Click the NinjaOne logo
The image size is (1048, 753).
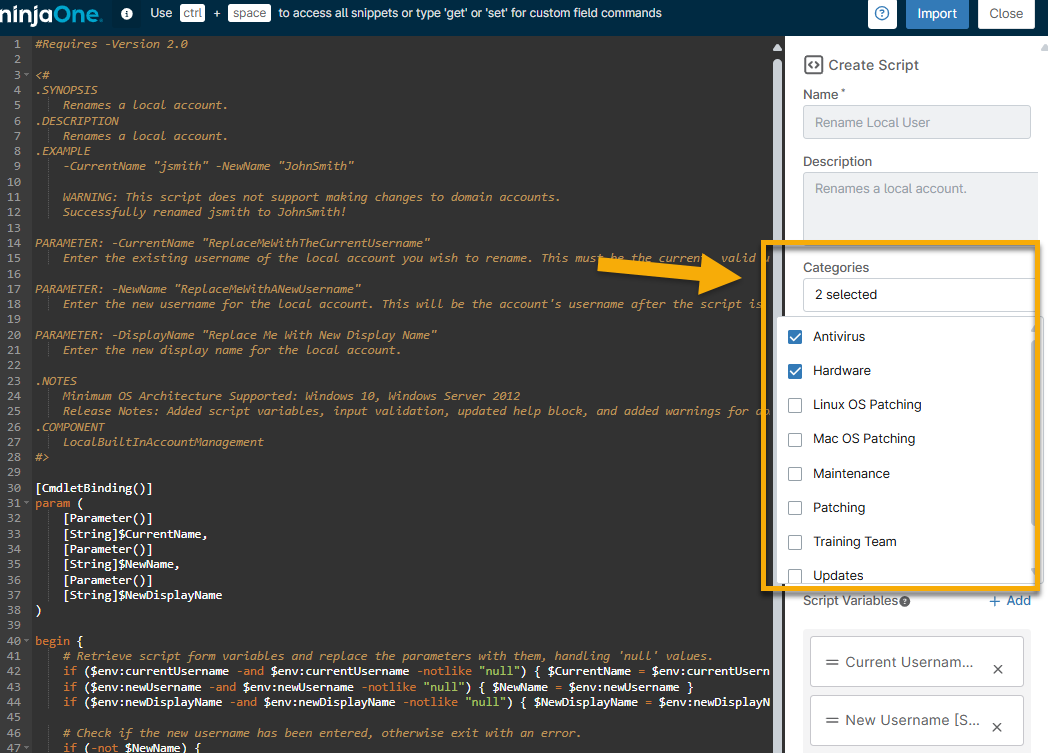click(53, 14)
